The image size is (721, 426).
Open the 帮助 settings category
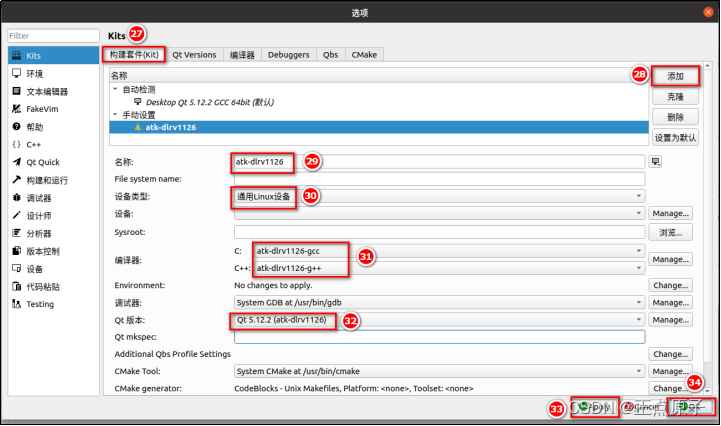coord(53,127)
